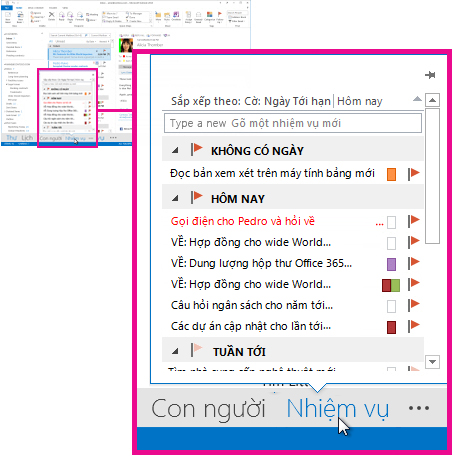Viewport: 452px width, 457px height.
Task: Click the scroll up arrow of the task list
Action: tap(432, 100)
